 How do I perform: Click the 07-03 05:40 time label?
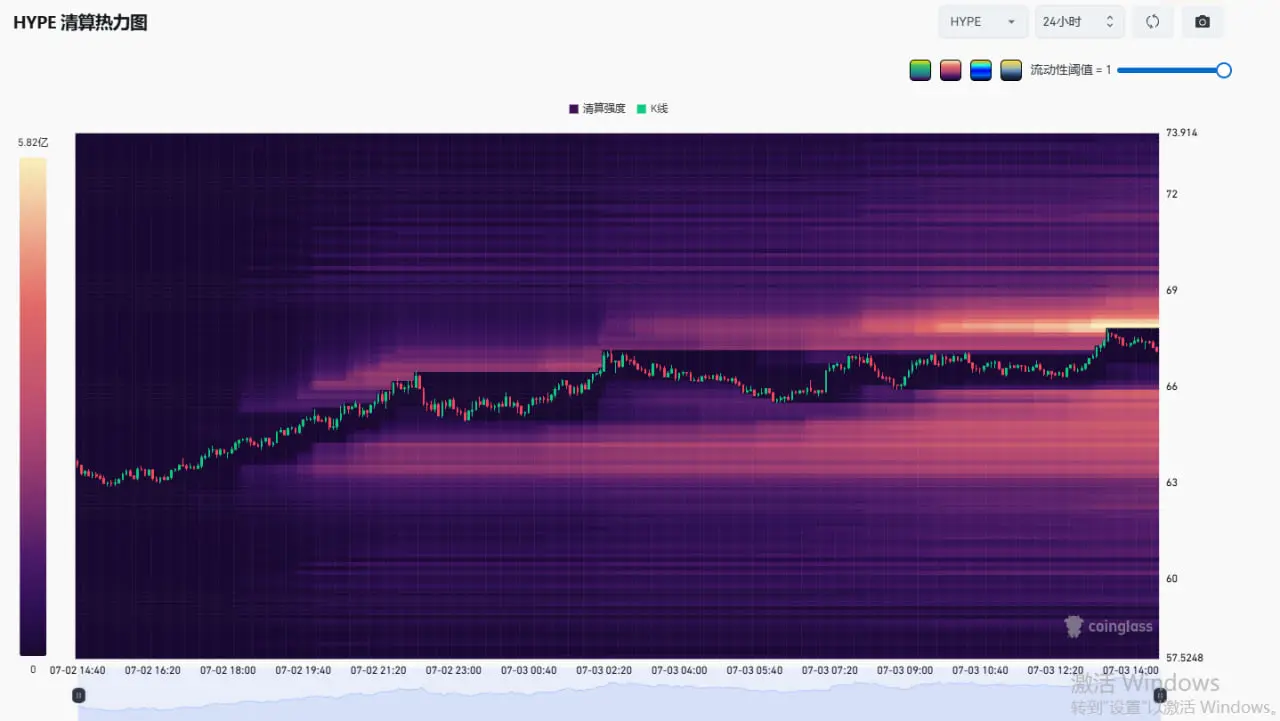coord(754,671)
